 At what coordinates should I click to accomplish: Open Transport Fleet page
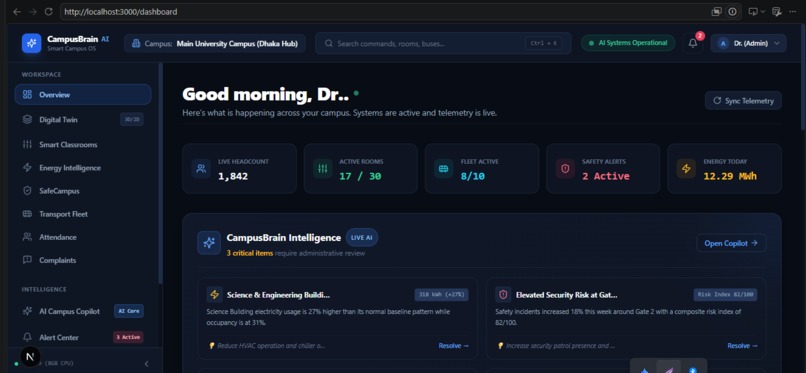[x=83, y=214]
